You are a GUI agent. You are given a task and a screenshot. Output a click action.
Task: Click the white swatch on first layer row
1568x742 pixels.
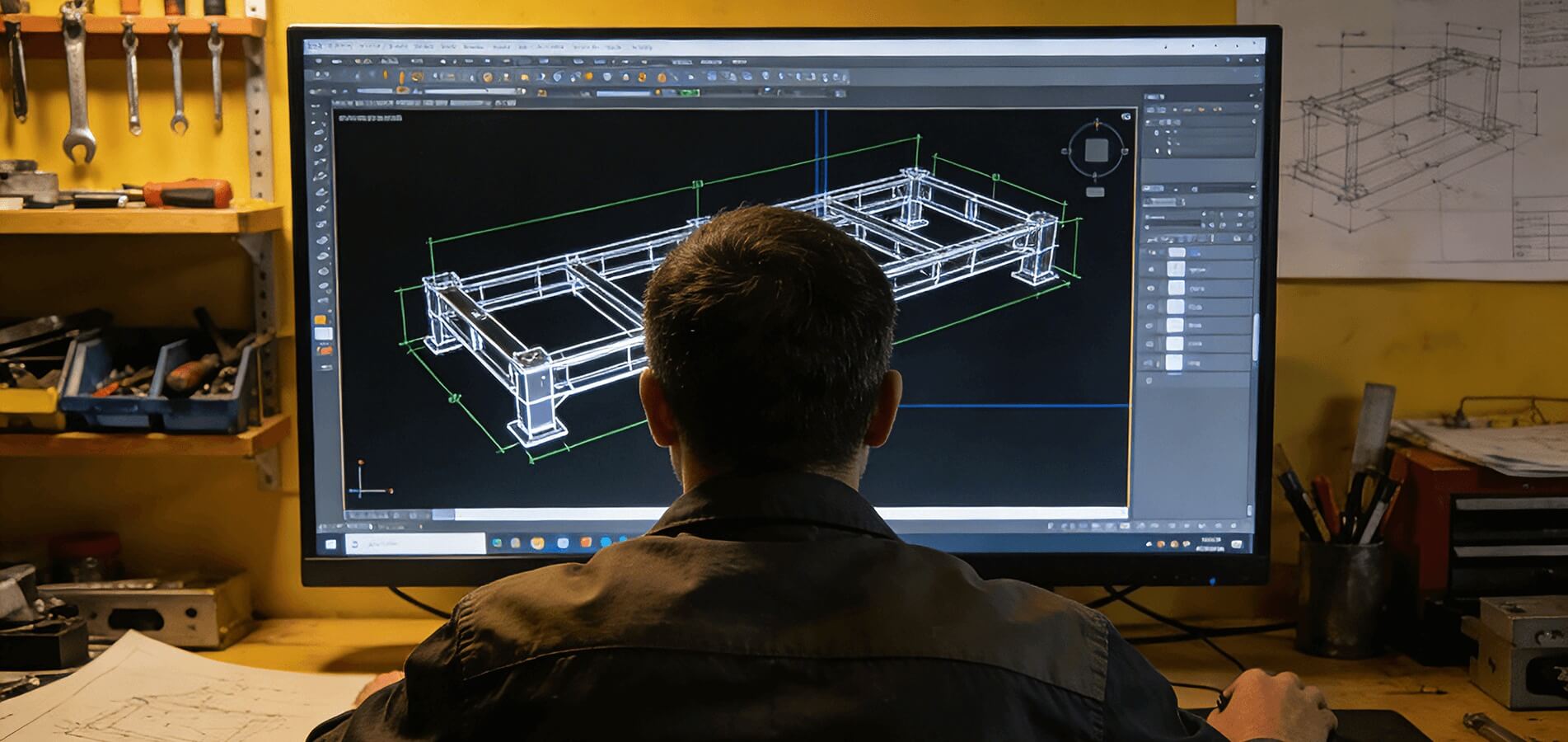click(1177, 252)
